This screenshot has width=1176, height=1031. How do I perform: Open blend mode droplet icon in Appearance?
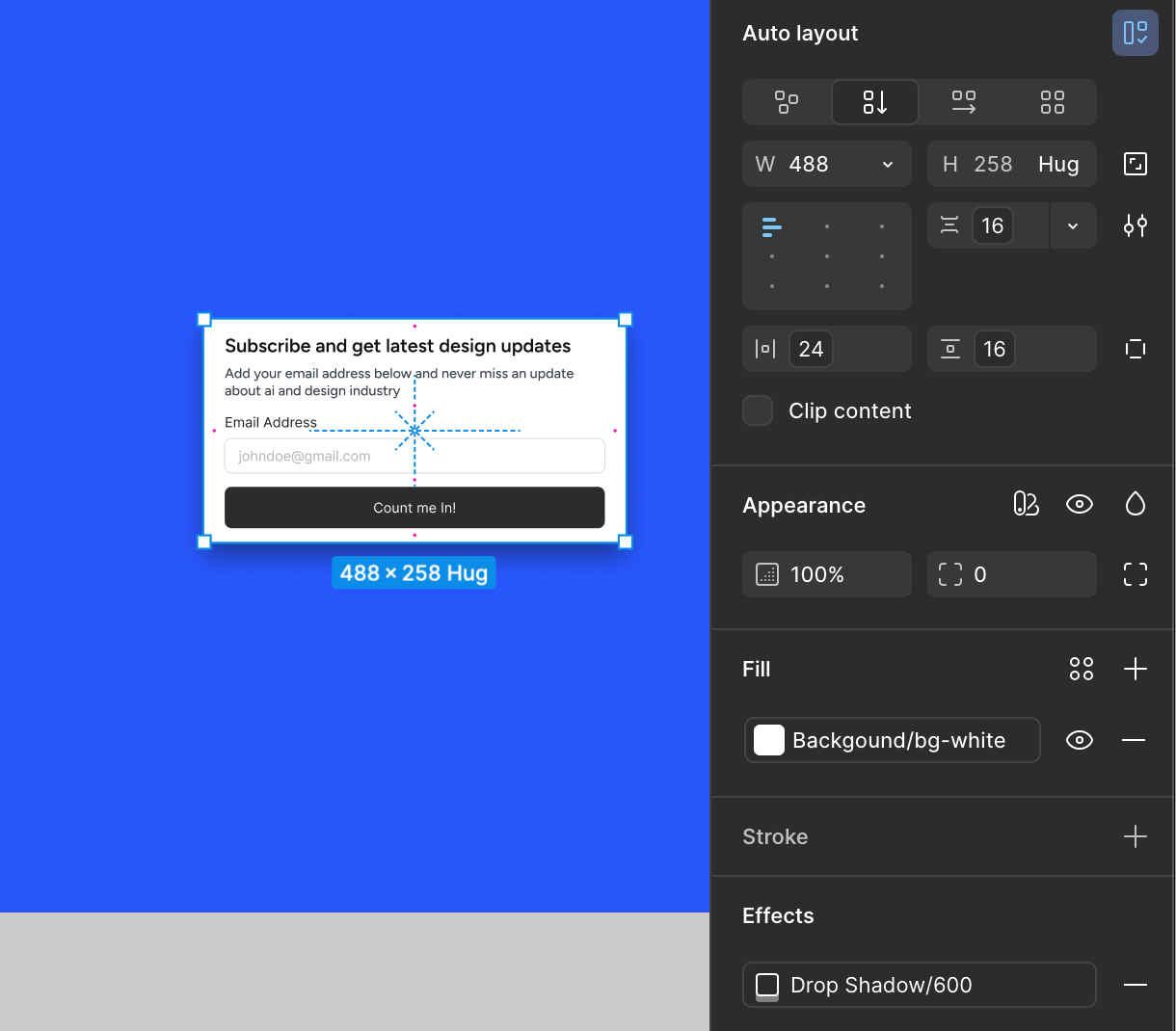[1135, 503]
